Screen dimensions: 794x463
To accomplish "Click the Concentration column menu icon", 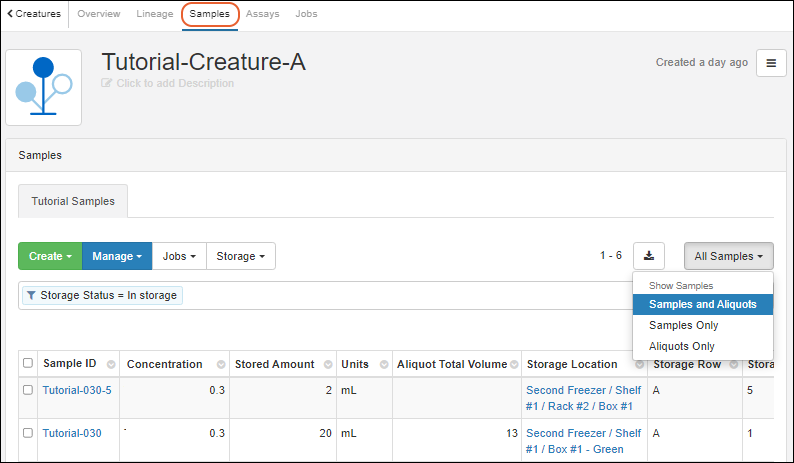I will 217,365.
